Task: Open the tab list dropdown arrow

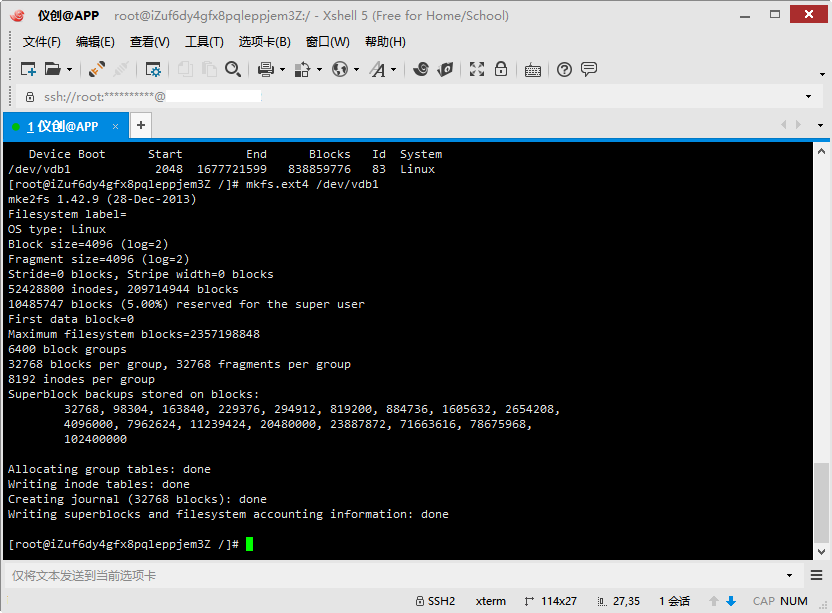Action: 820,125
